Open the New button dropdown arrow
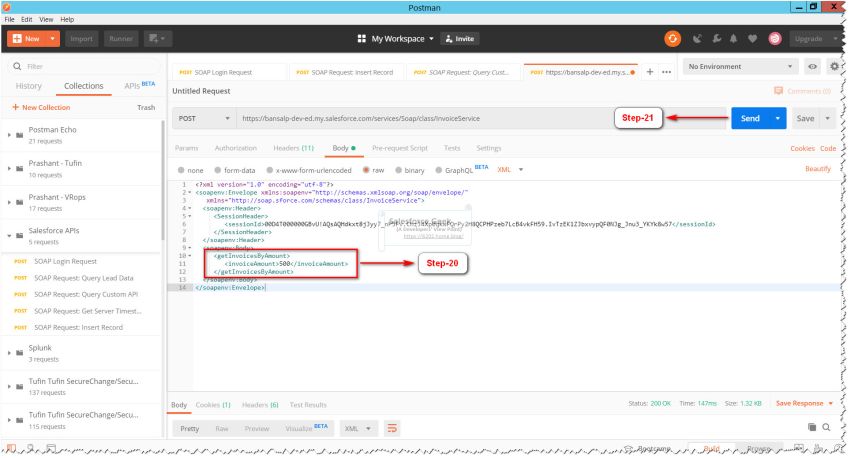Screen dimensions: 850x458 [x=52, y=38]
